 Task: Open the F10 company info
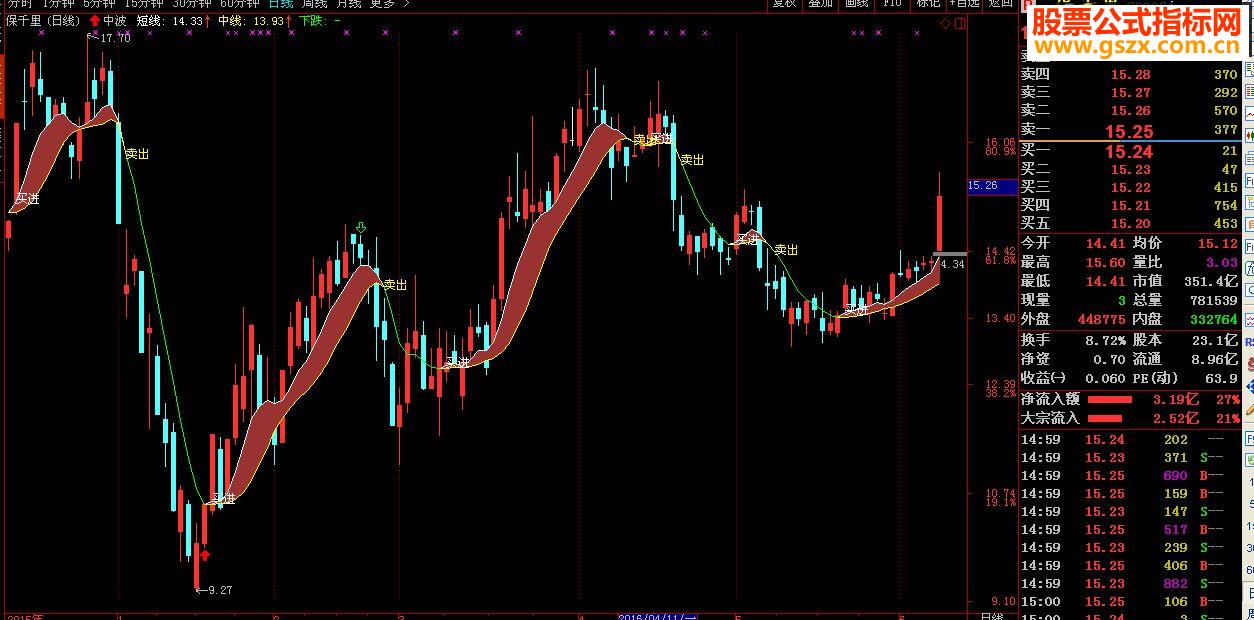click(892, 3)
